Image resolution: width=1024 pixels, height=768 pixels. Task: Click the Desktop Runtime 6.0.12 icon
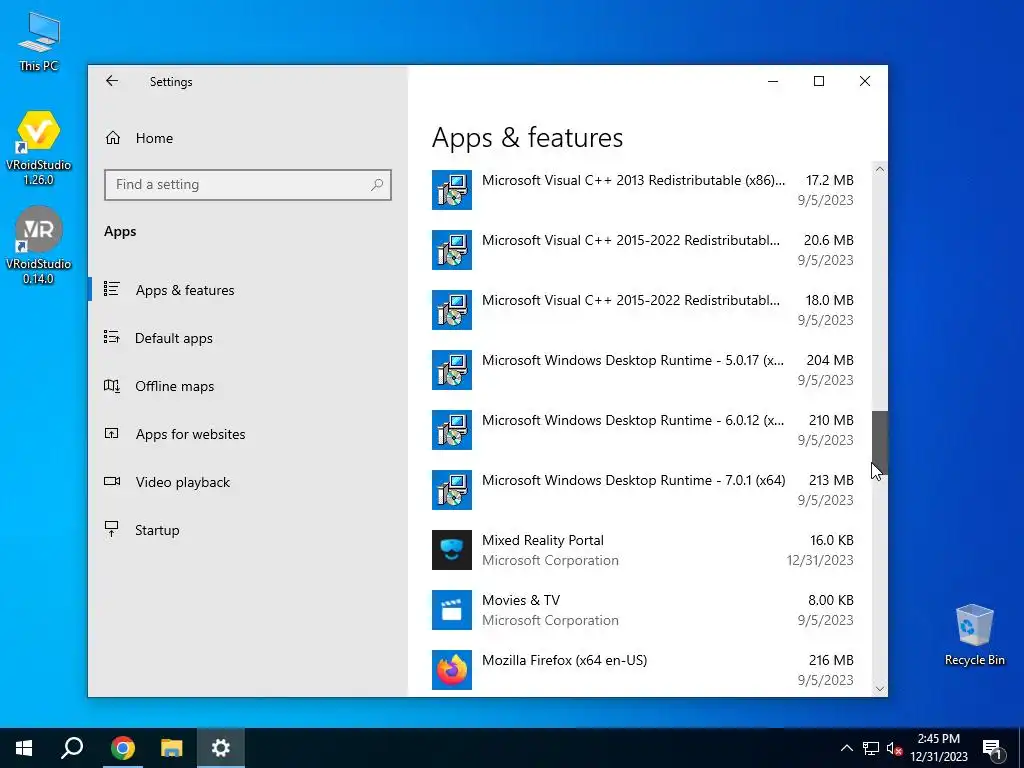tap(452, 430)
